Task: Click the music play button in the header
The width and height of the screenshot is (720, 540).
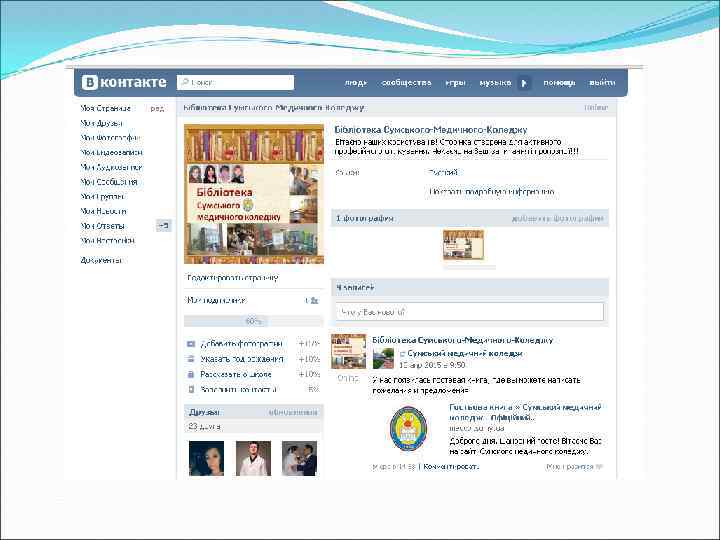Action: pos(524,83)
